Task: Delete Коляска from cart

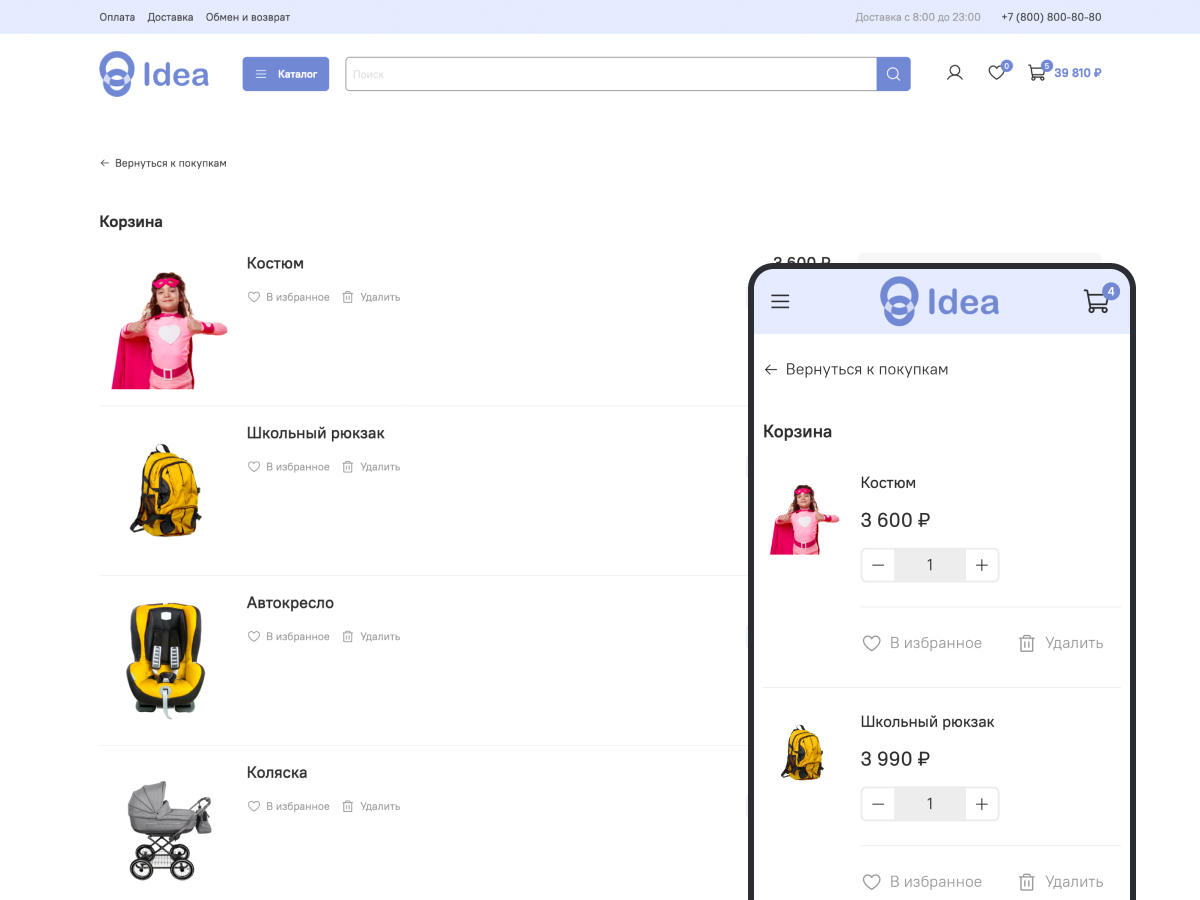Action: tap(371, 806)
